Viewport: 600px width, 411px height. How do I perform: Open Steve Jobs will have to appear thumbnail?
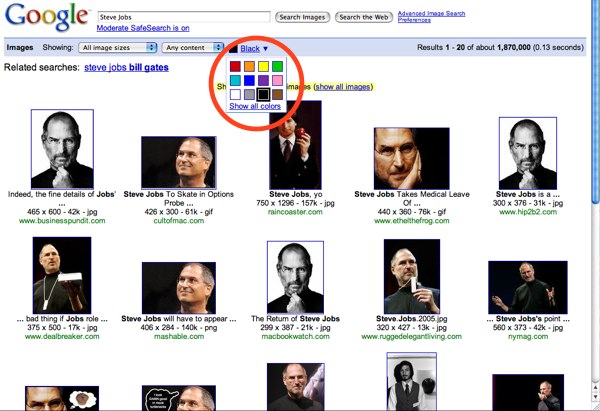[x=179, y=288]
